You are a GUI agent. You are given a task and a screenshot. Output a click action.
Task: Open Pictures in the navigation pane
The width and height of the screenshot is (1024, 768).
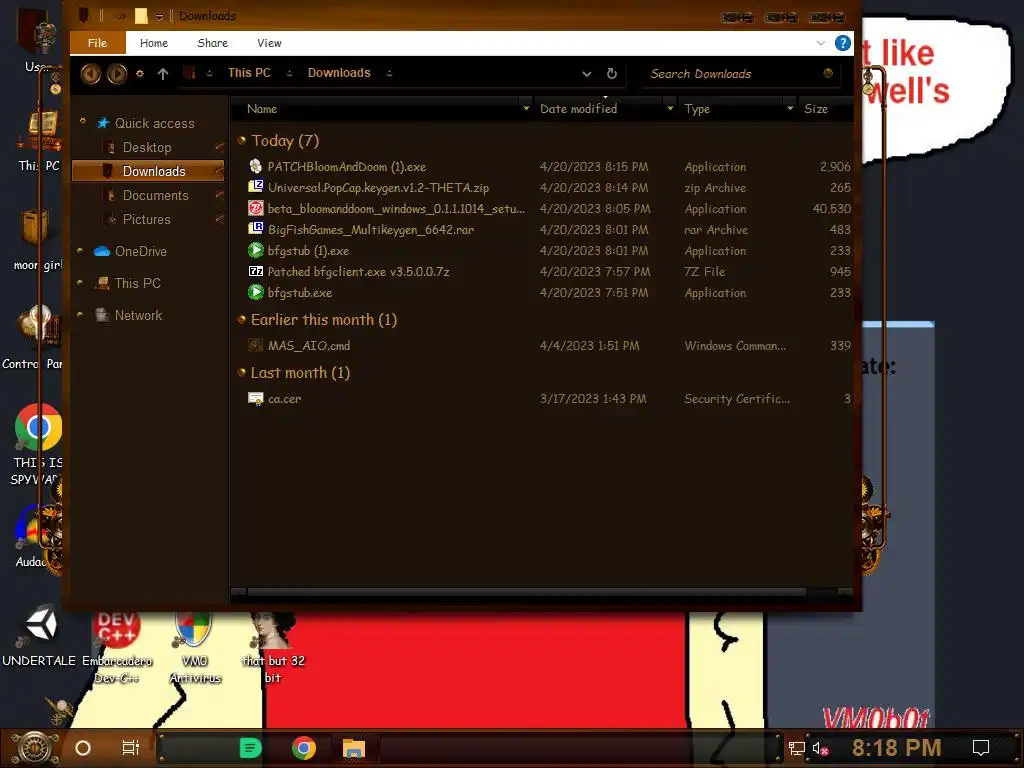coord(146,219)
